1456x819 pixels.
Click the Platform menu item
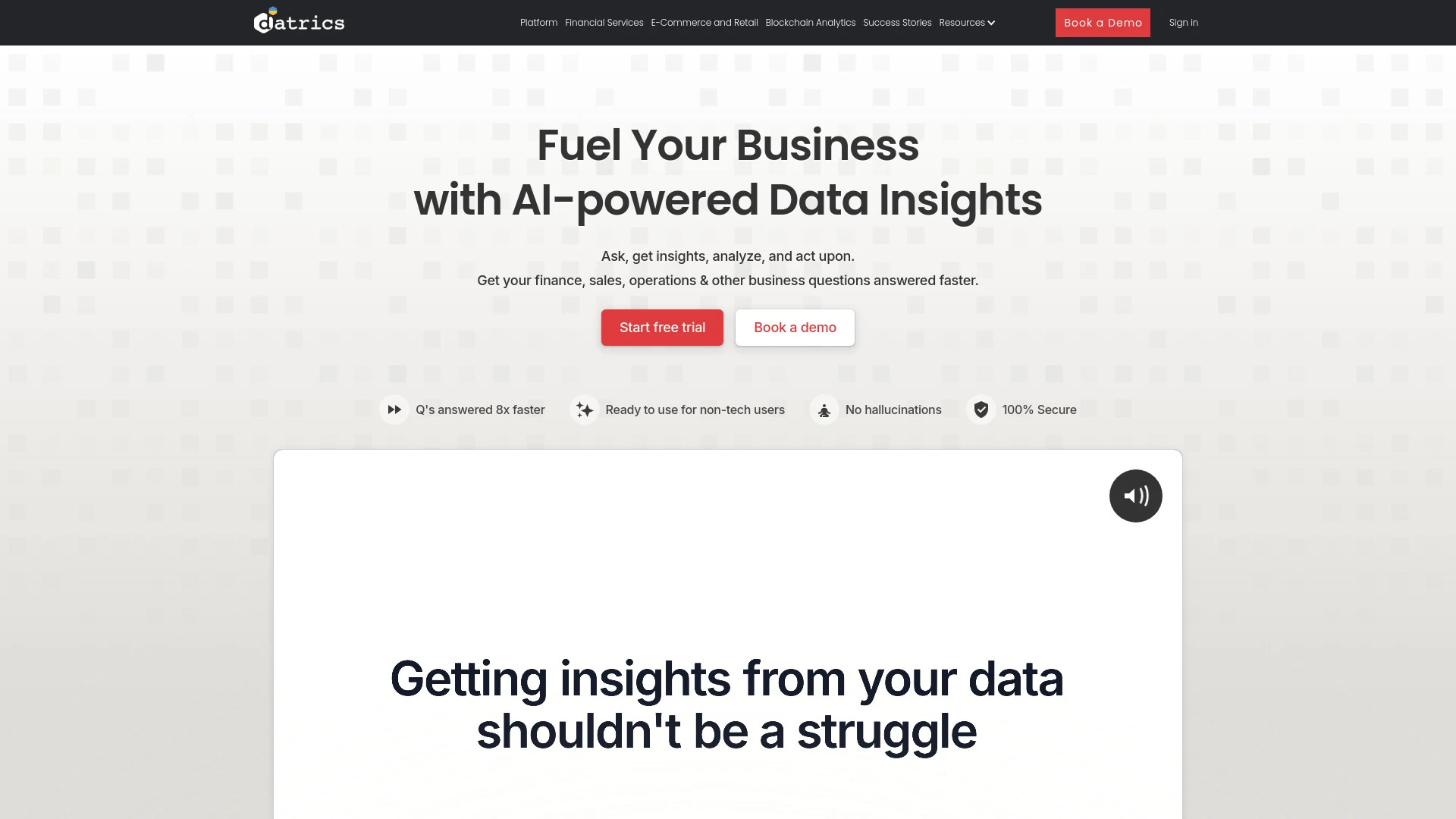[539, 22]
